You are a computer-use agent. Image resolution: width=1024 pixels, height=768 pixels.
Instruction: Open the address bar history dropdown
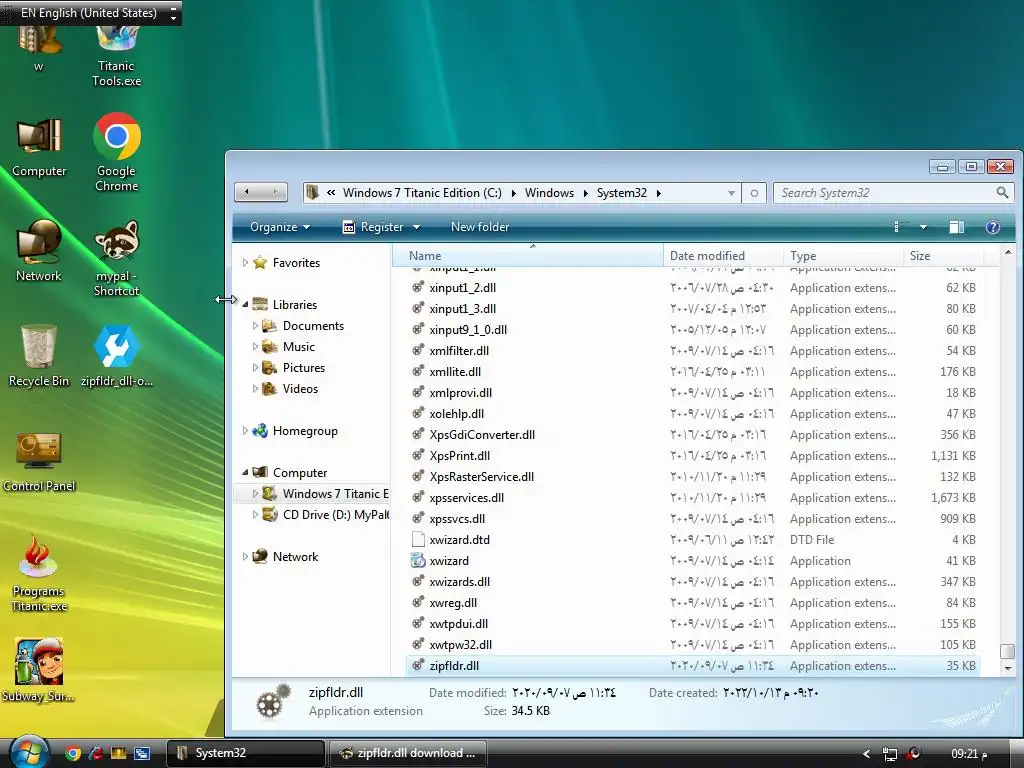pos(731,193)
